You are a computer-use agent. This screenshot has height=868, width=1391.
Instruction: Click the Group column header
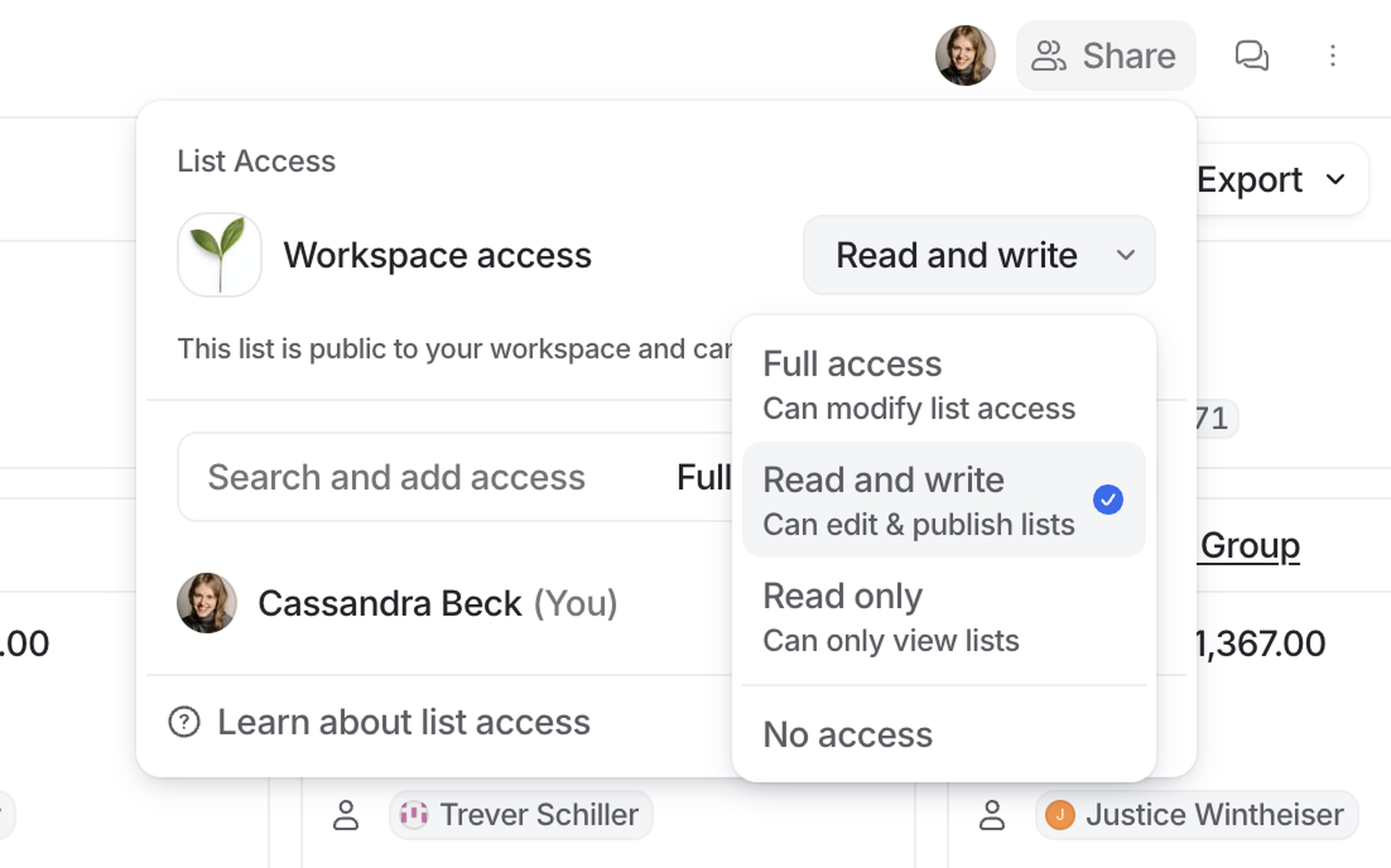pyautogui.click(x=1250, y=545)
